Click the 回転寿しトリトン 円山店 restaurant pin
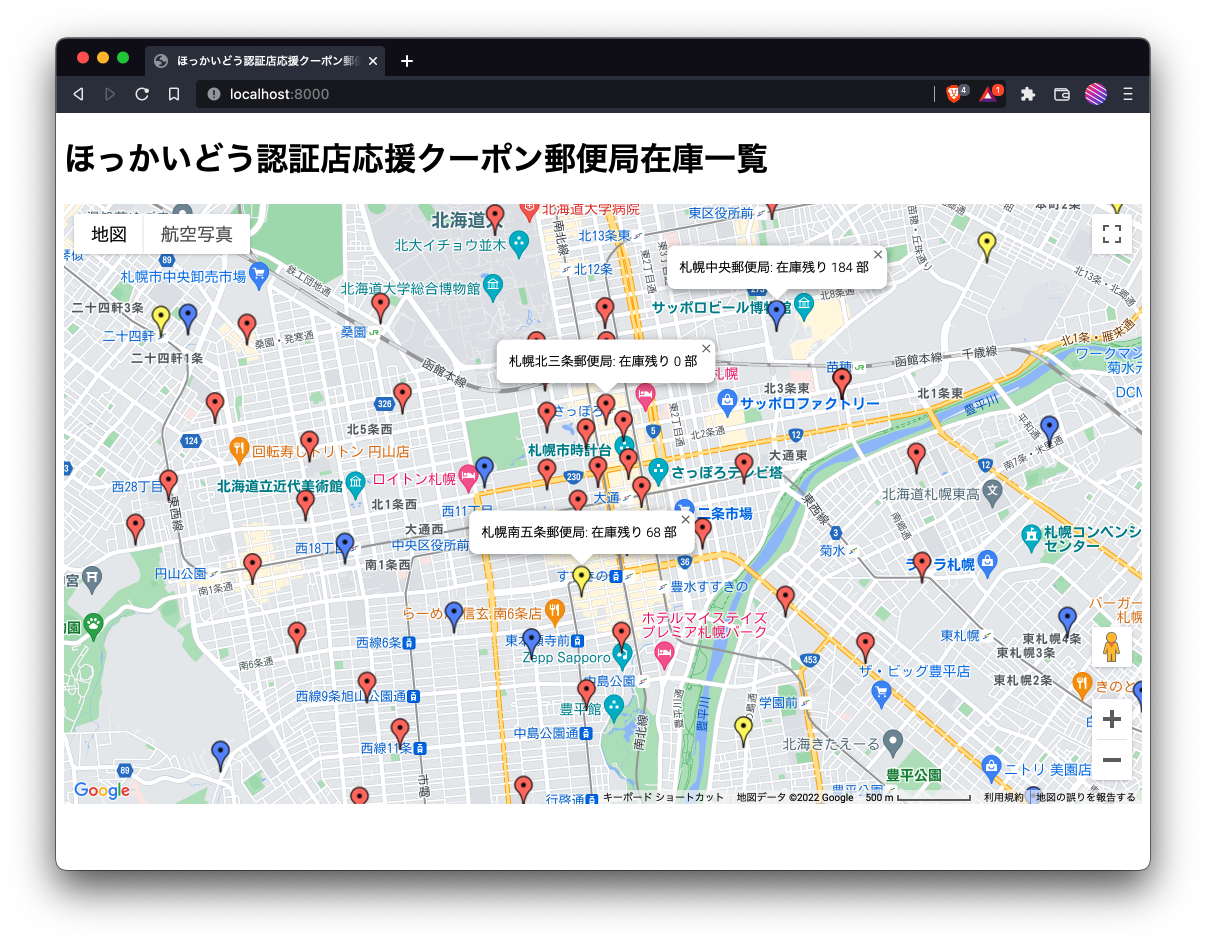 239,451
